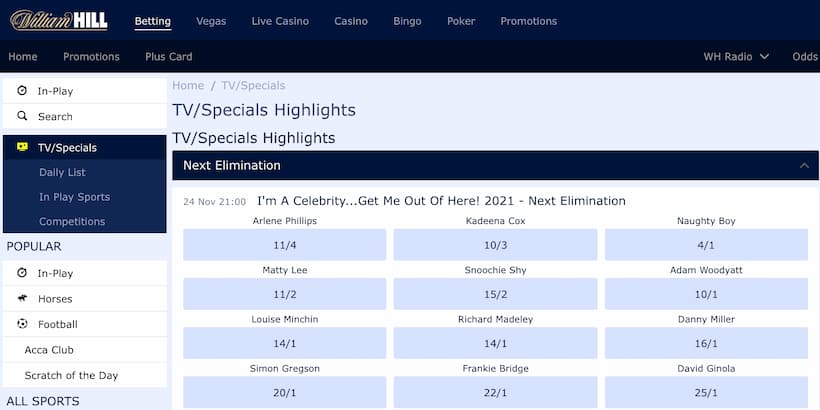Bet on Arlene Phillips at 11/4

click(x=284, y=244)
